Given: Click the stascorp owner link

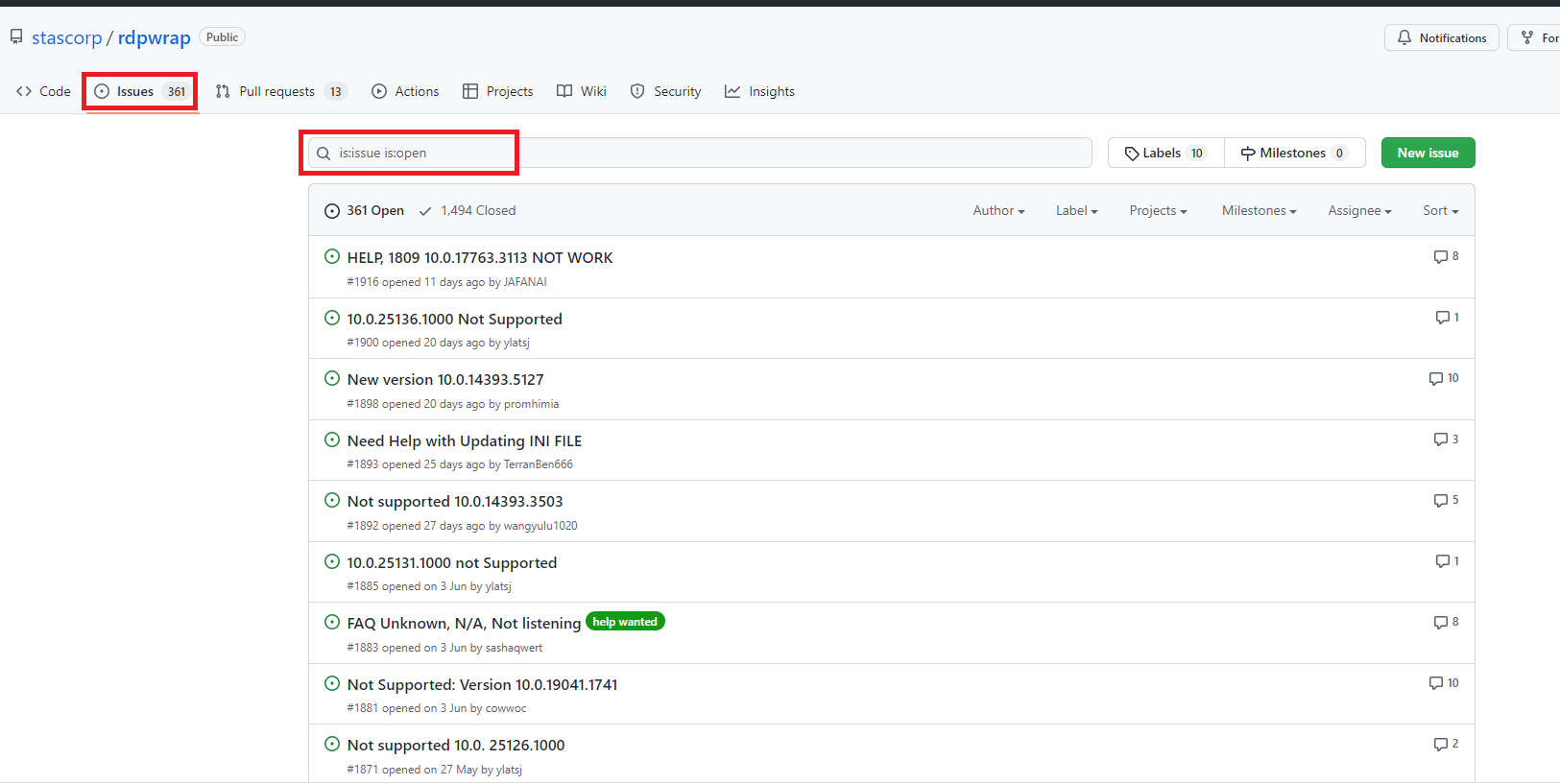Looking at the screenshot, I should 66,37.
